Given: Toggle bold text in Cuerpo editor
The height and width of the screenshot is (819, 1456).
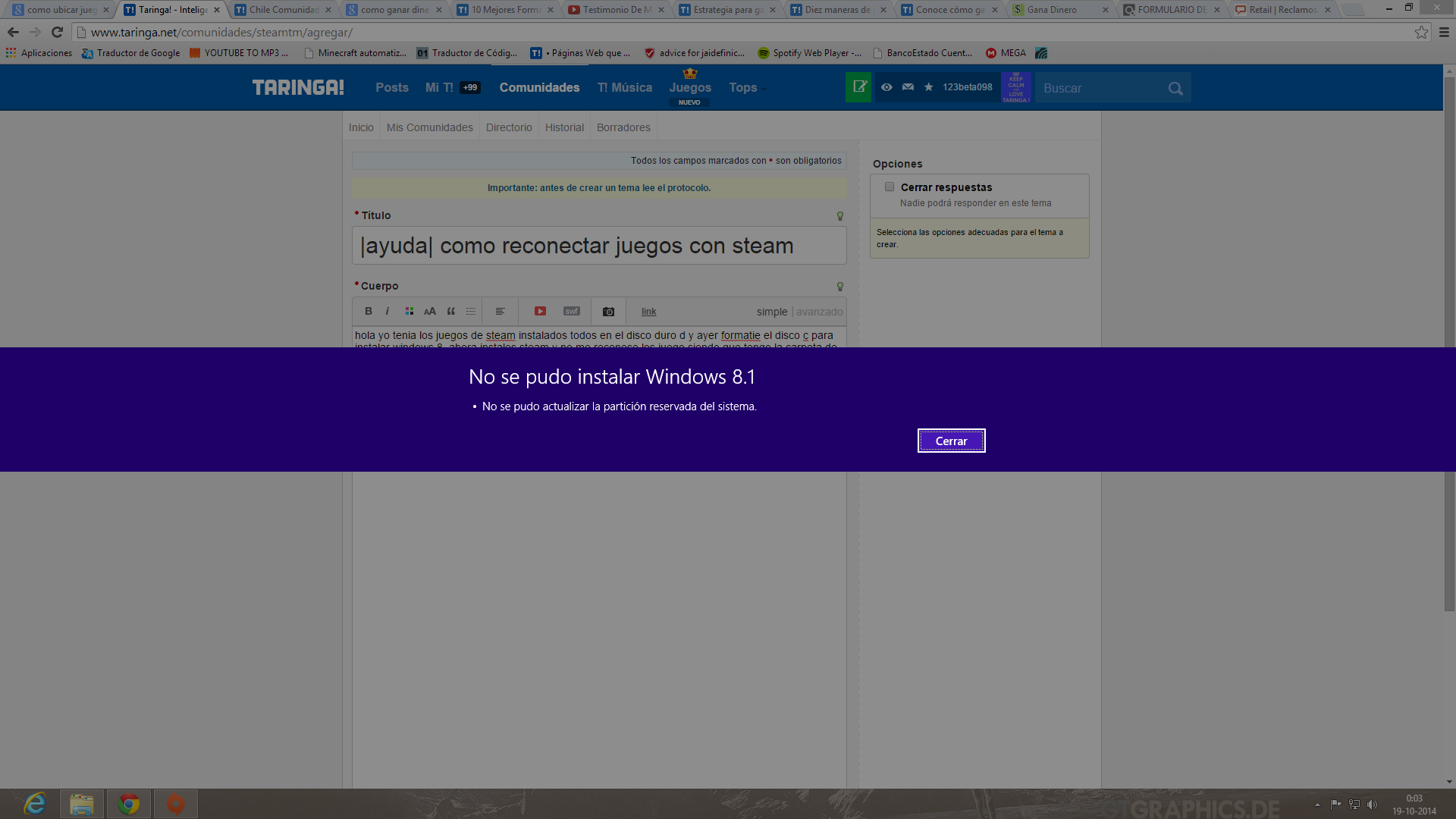Looking at the screenshot, I should click(x=369, y=311).
